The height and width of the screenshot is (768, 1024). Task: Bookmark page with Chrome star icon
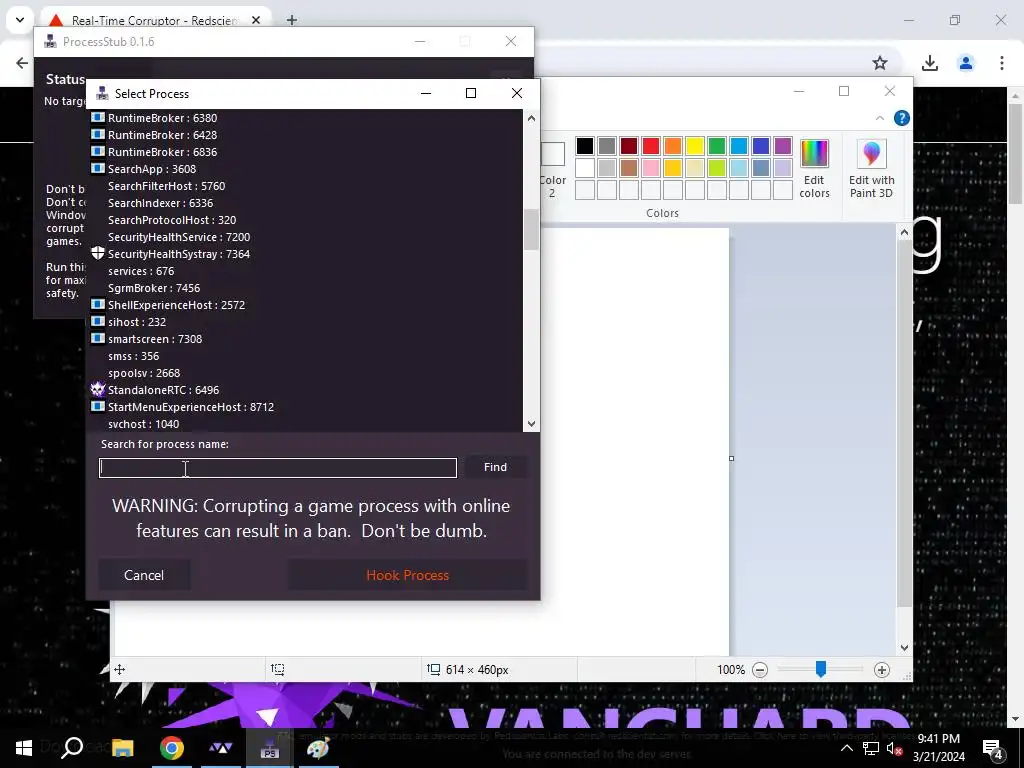880,63
